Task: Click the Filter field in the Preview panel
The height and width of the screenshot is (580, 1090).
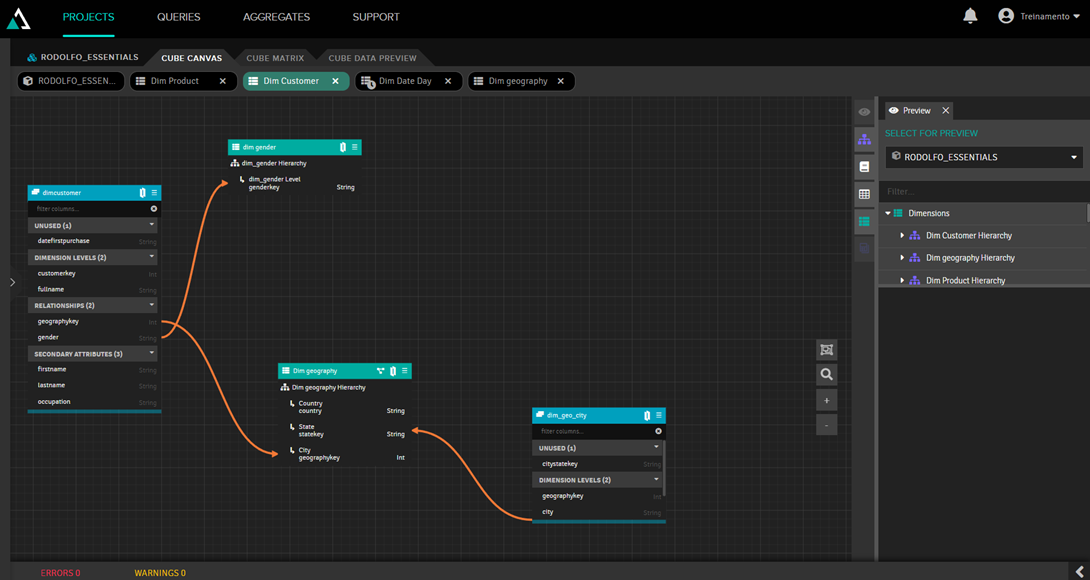Action: [980, 191]
